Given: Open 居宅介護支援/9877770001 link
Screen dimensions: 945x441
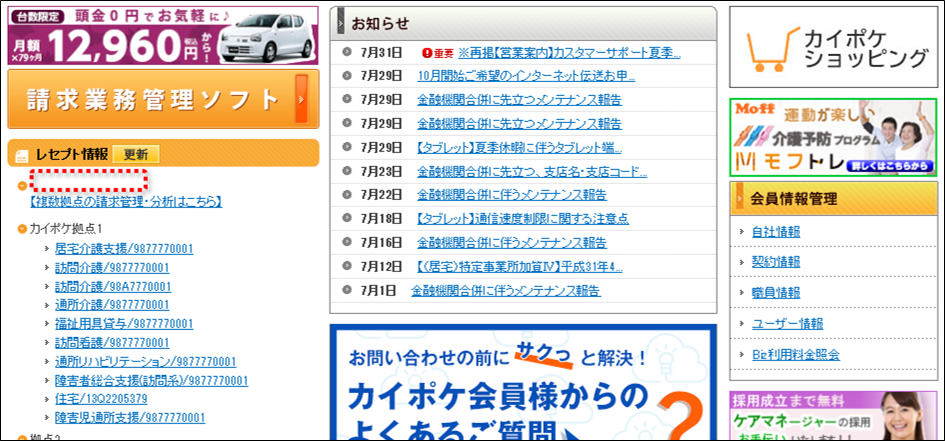Looking at the screenshot, I should tap(124, 248).
